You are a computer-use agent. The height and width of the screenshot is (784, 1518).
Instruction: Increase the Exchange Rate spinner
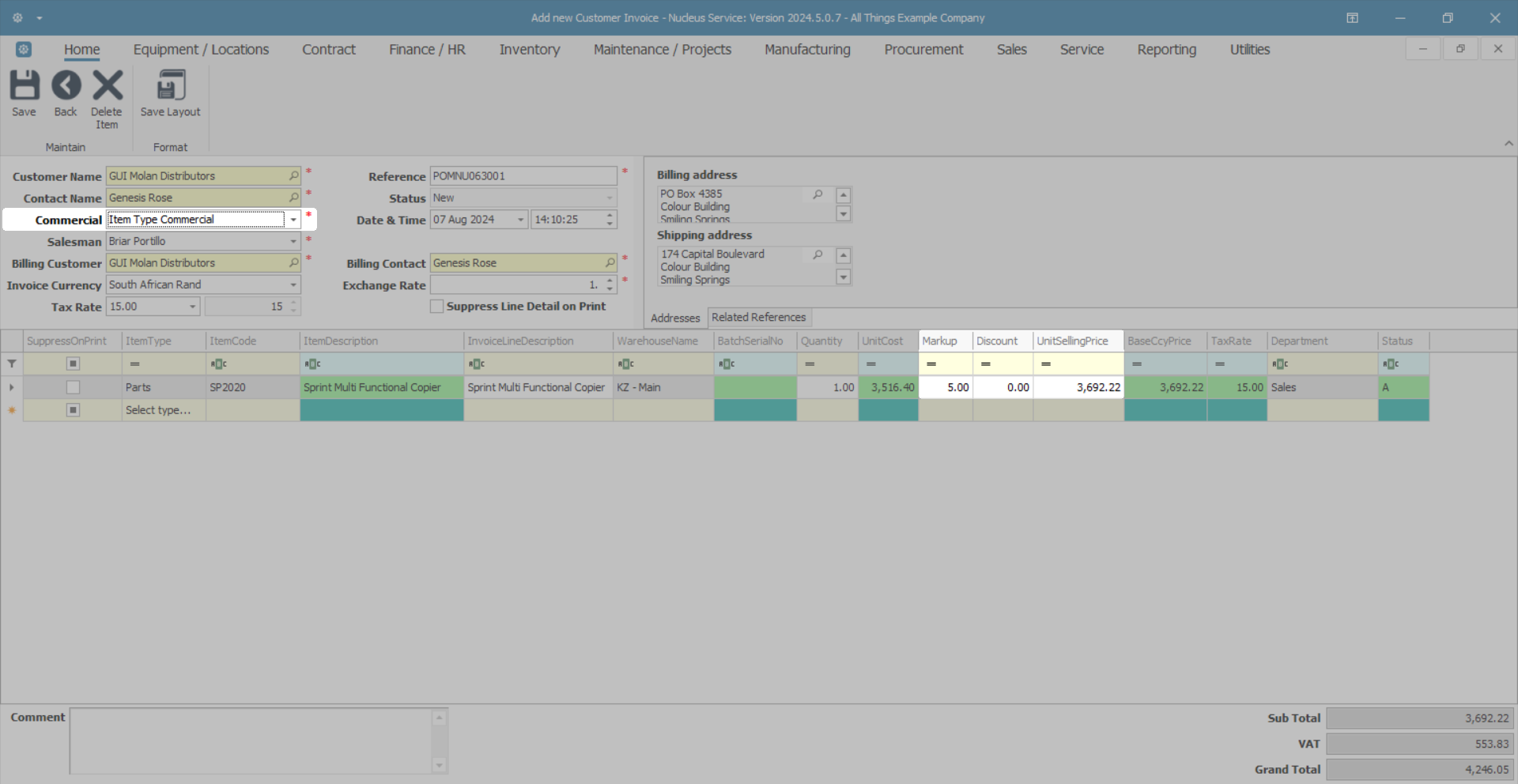tap(610, 281)
